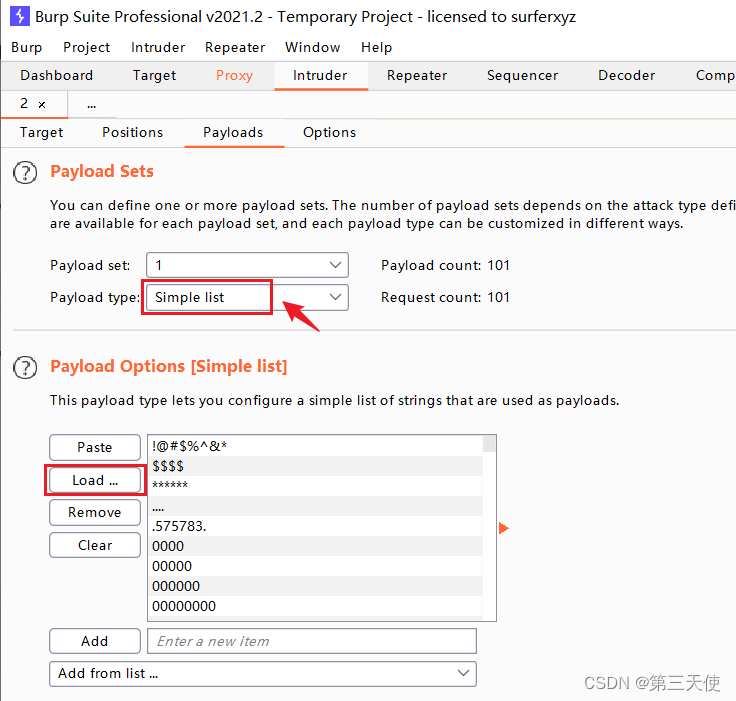Click the Payload count: 101 text

pyautogui.click(x=445, y=265)
